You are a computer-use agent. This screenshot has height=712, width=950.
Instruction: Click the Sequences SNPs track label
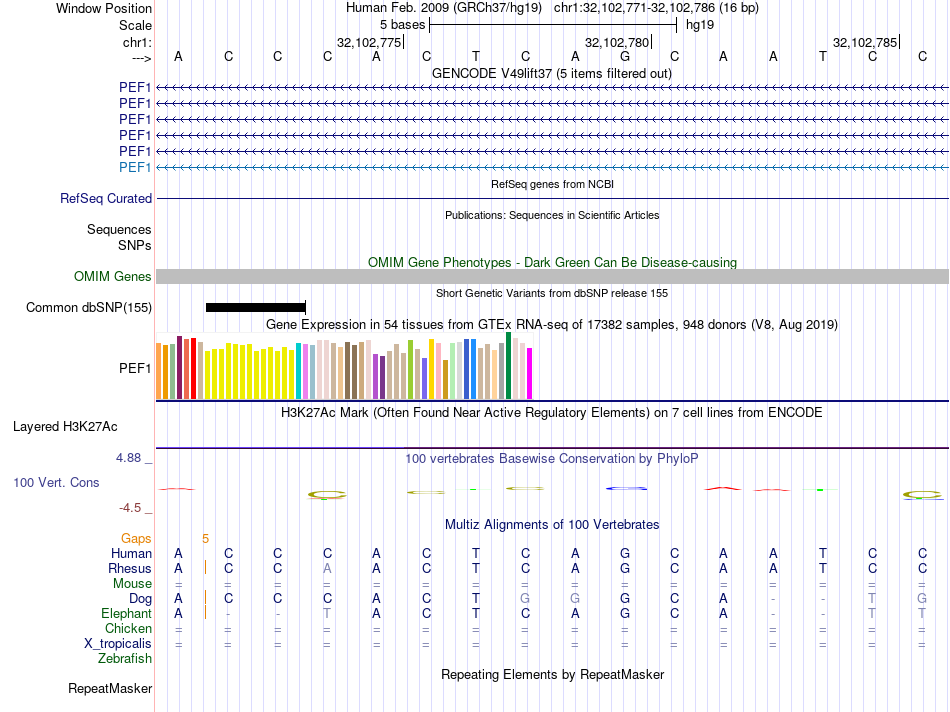[119, 238]
